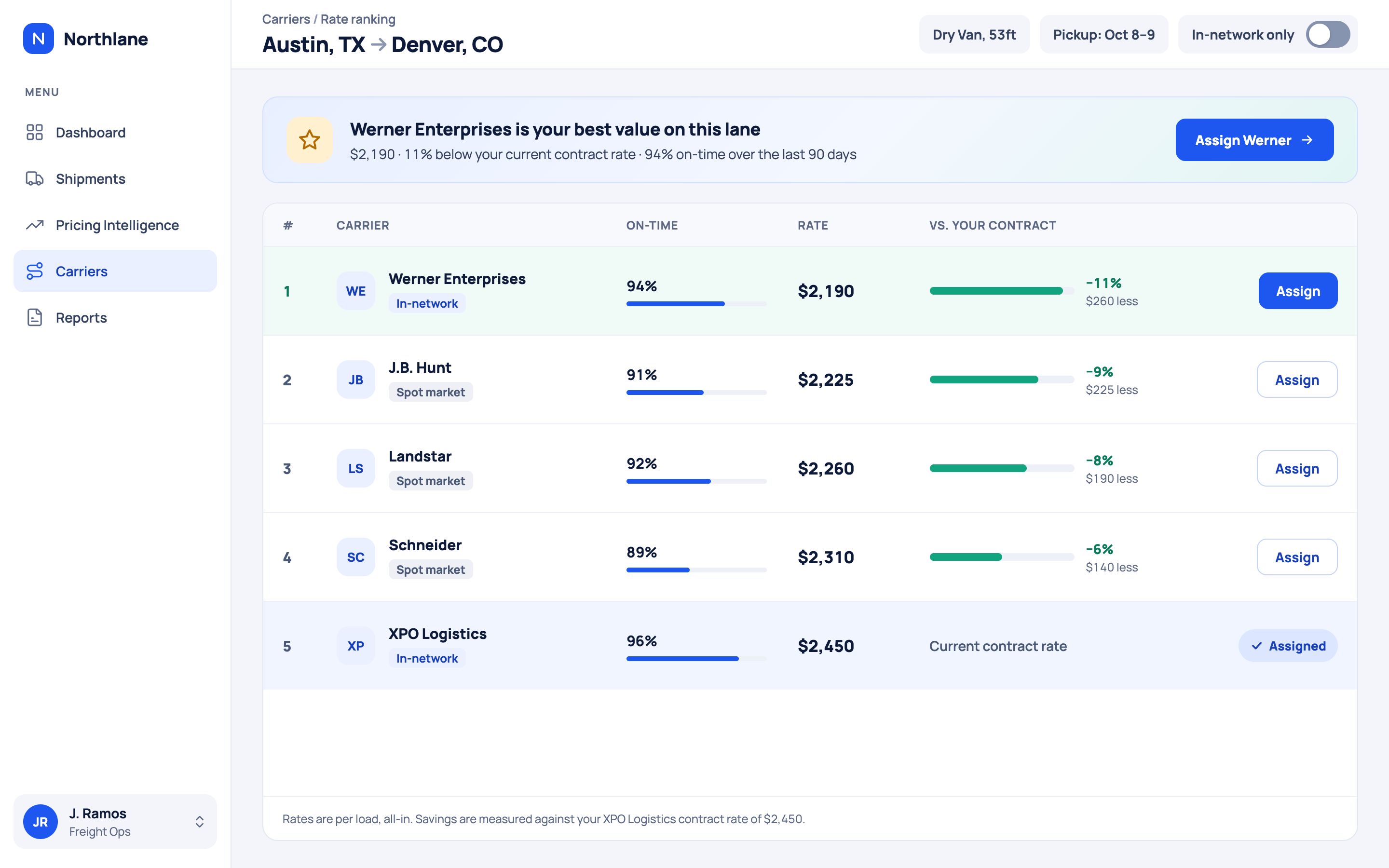Click the SC carrier avatar
Screen dimensions: 1389x868
pyautogui.click(x=355, y=557)
